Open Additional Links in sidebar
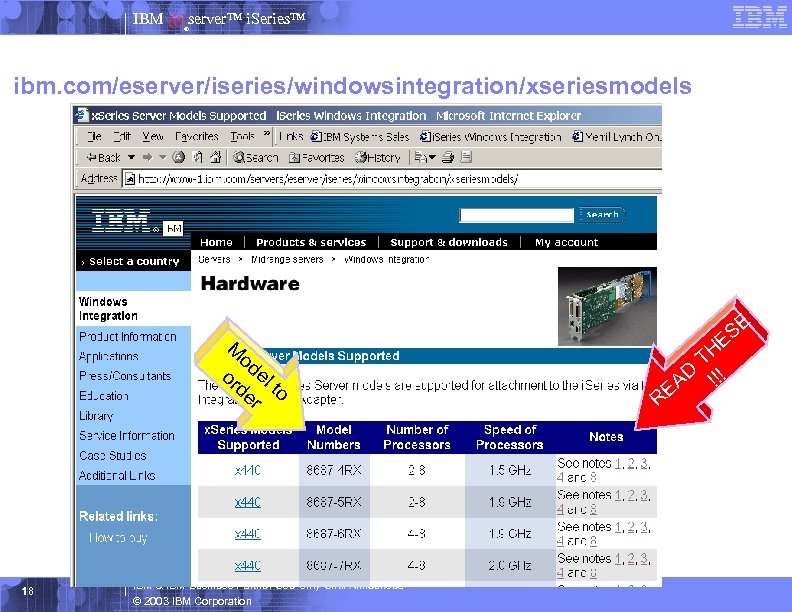 coord(117,475)
